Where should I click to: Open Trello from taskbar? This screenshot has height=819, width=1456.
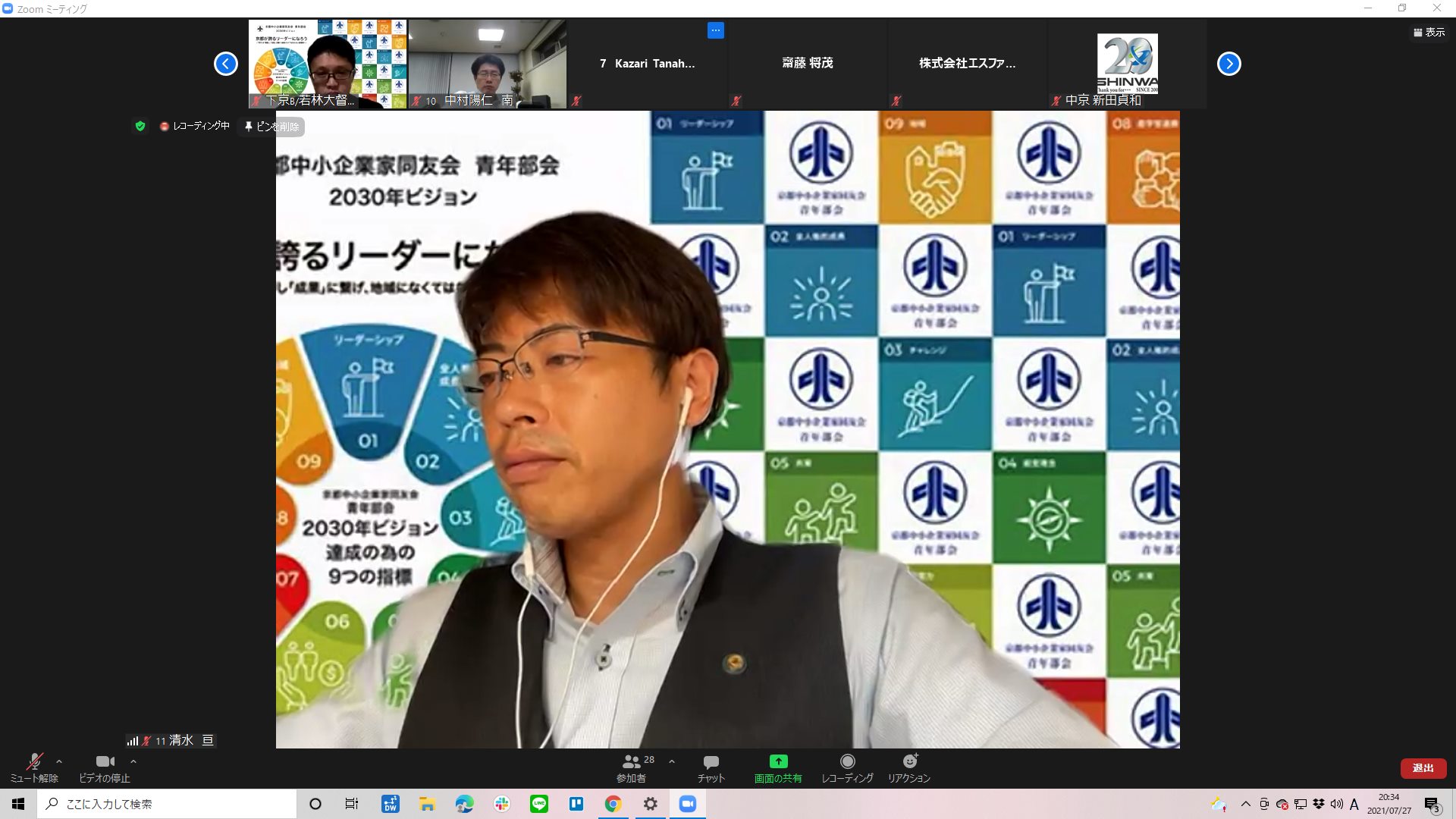[576, 804]
